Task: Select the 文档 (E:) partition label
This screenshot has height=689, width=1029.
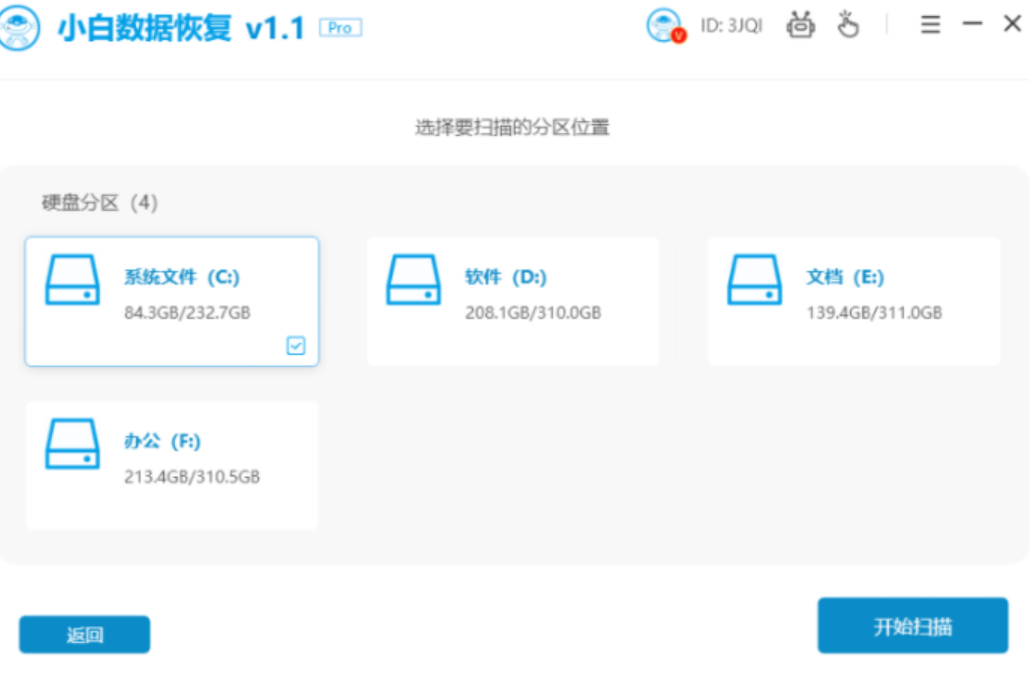Action: tap(845, 277)
